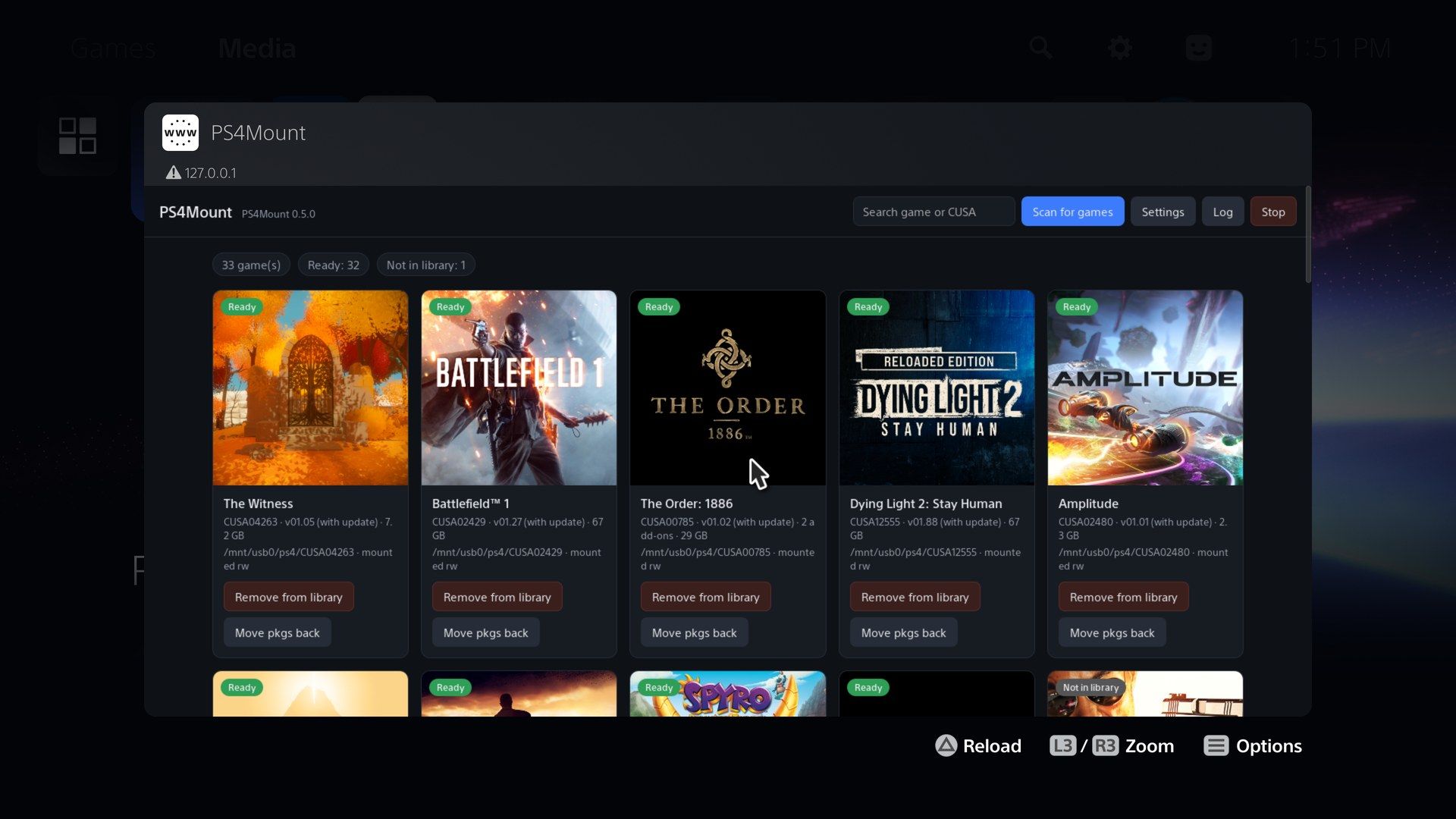Select the 33 game(s) filter chip
Image resolution: width=1456 pixels, height=819 pixels.
(251, 265)
